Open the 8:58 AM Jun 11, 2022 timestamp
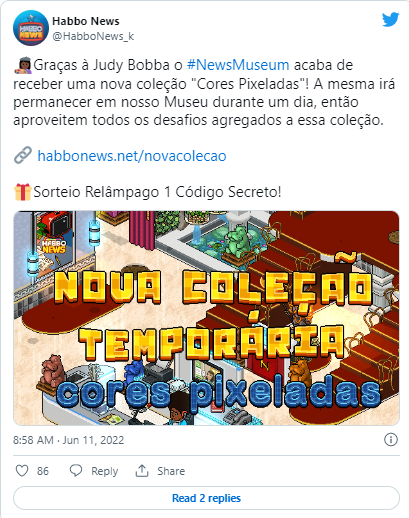 coord(68,440)
